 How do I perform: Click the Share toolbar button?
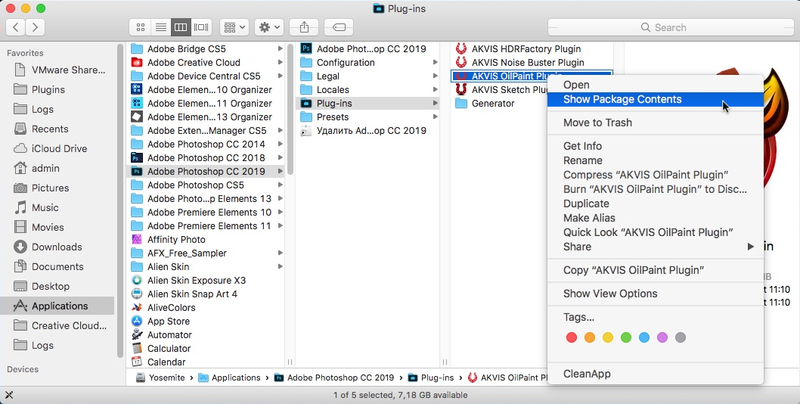[x=304, y=27]
